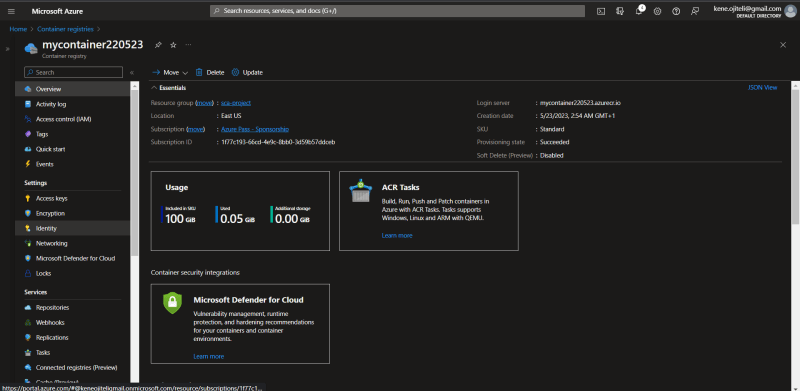Click the ACR Tasks card icon
The height and width of the screenshot is (391, 800).
pyautogui.click(x=361, y=190)
